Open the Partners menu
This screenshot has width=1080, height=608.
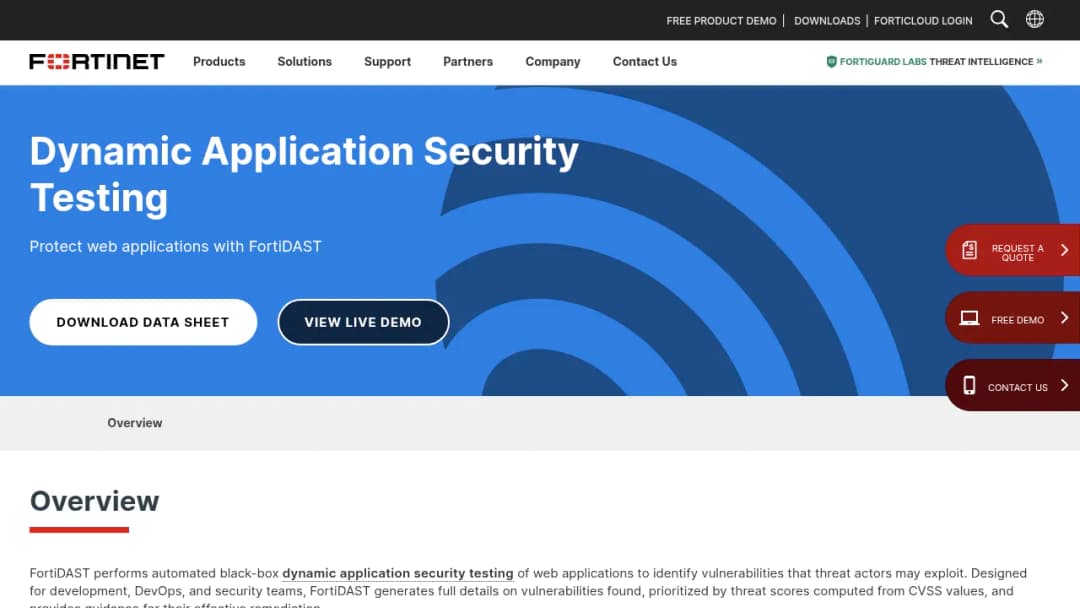point(468,61)
